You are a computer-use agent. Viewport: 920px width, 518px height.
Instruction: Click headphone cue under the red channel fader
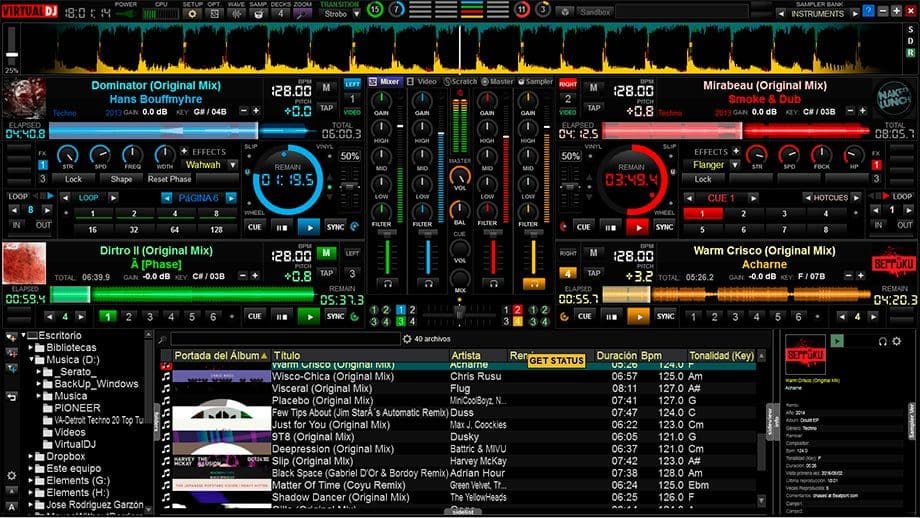493,283
